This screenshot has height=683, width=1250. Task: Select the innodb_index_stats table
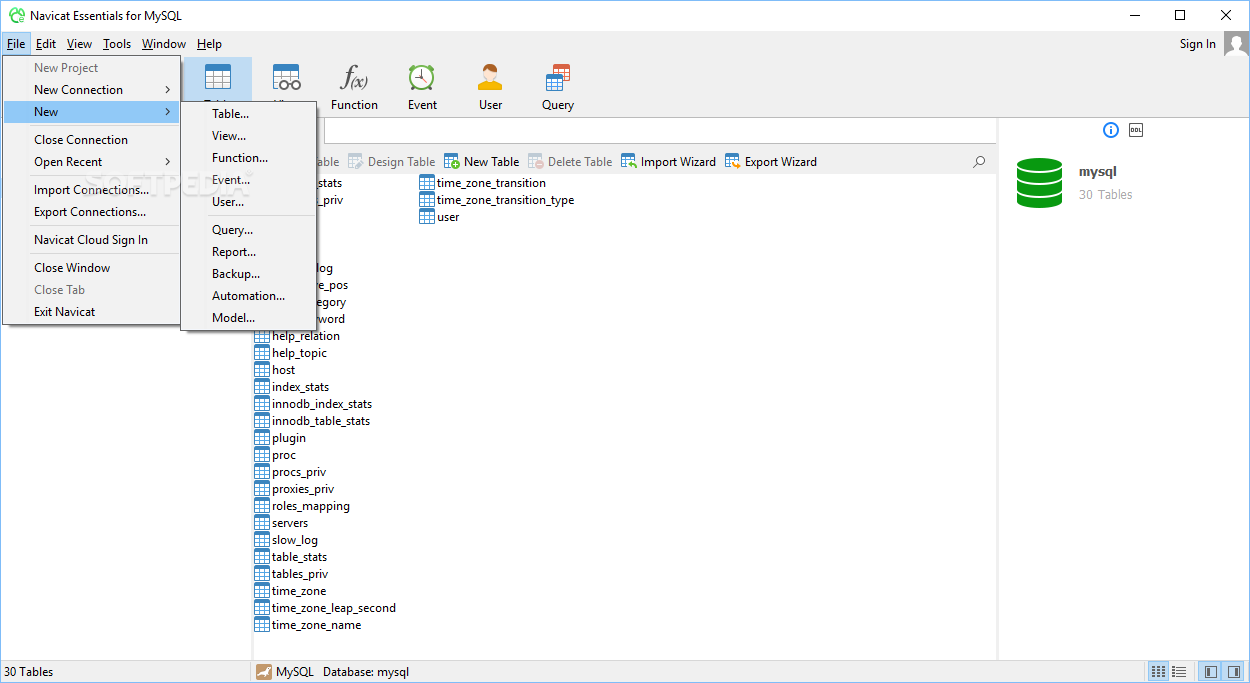[313, 404]
